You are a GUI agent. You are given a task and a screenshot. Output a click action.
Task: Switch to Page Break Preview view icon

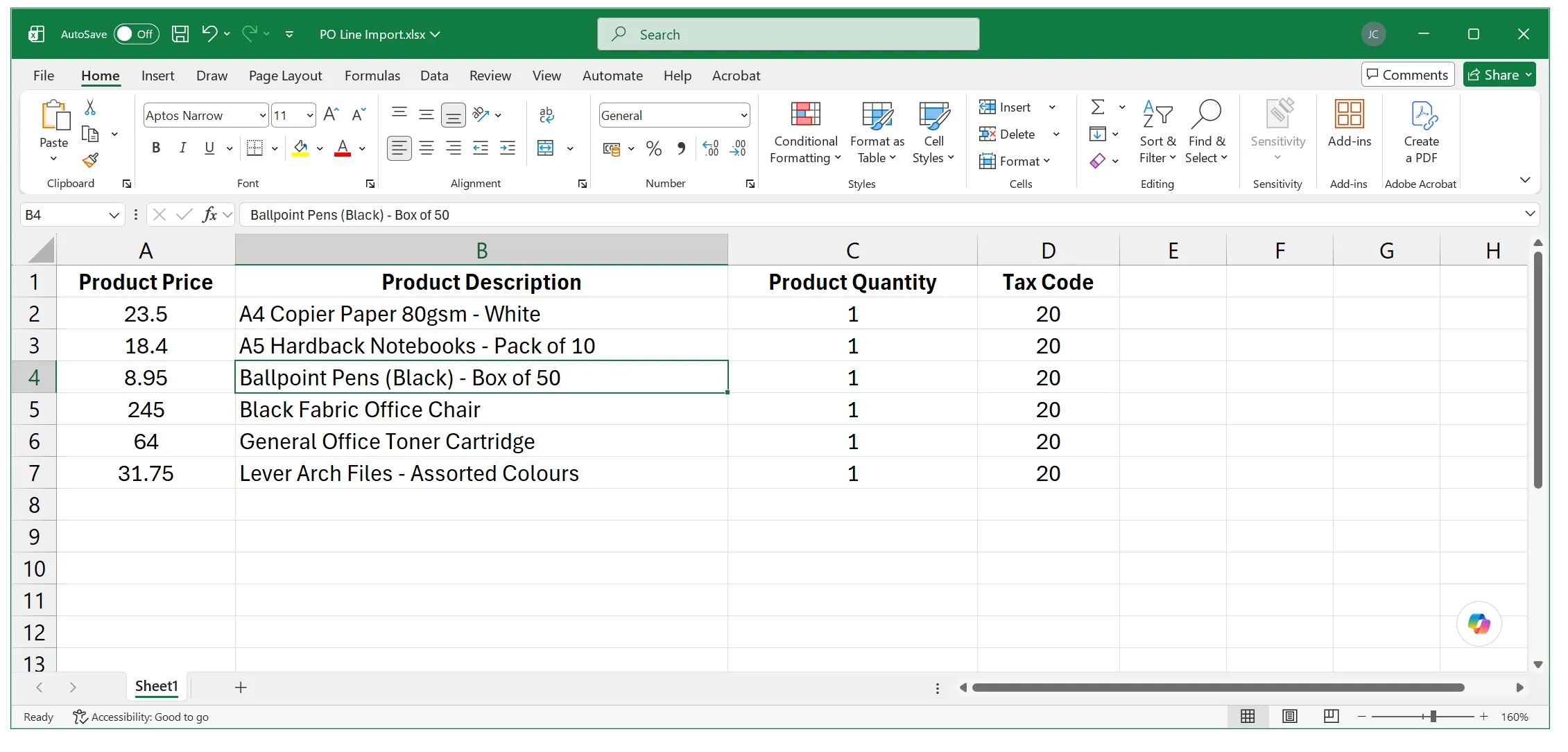click(x=1331, y=716)
